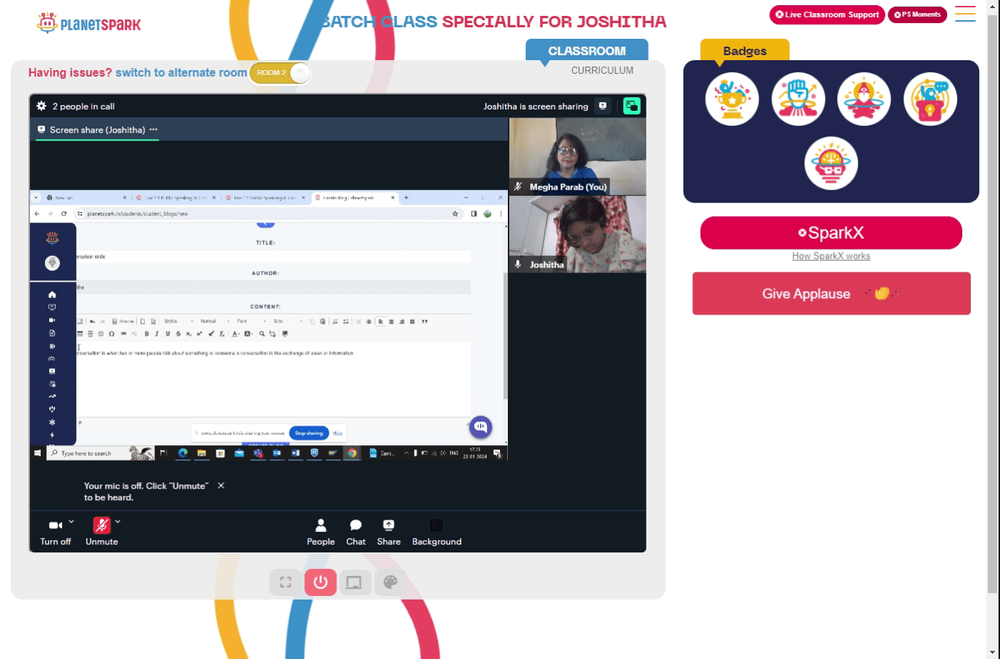Click Edge icon in shared taskbar
Image resolution: width=1000 pixels, height=659 pixels.
(183, 453)
